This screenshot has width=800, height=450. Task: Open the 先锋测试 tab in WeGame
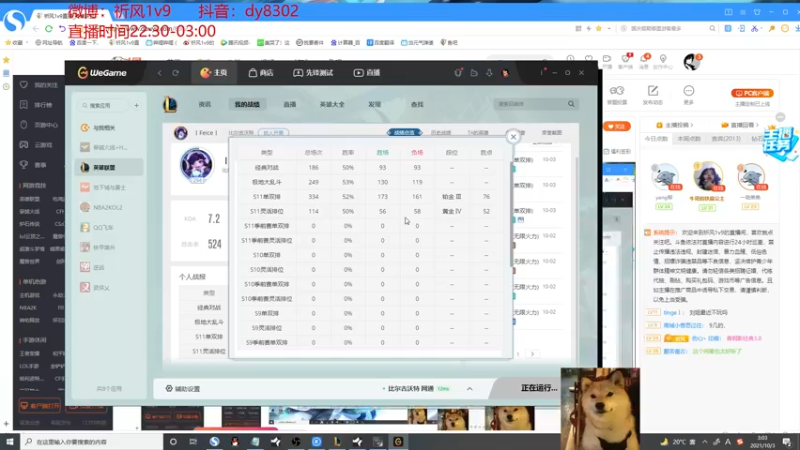pyautogui.click(x=313, y=73)
